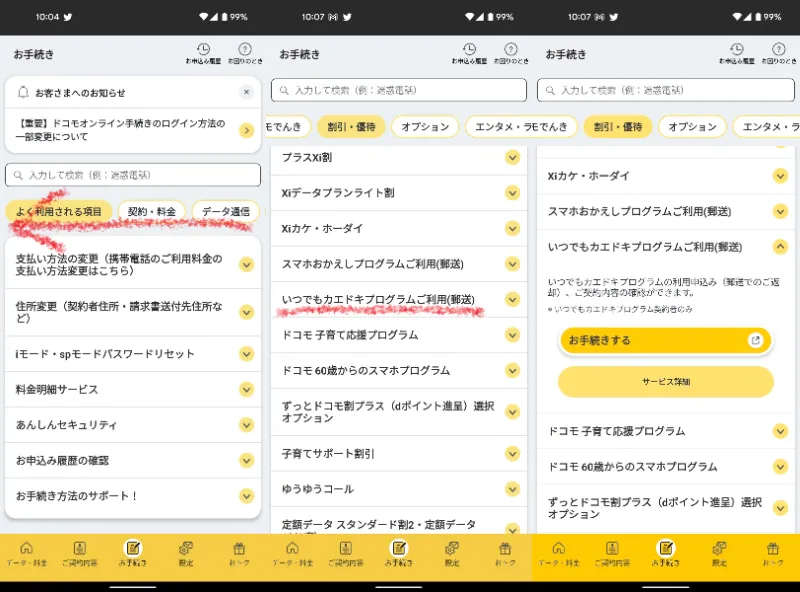Screen dimensions: 800x592
Task: Tap 設定 gear icon in middle screen nav
Action: pyautogui.click(x=452, y=554)
